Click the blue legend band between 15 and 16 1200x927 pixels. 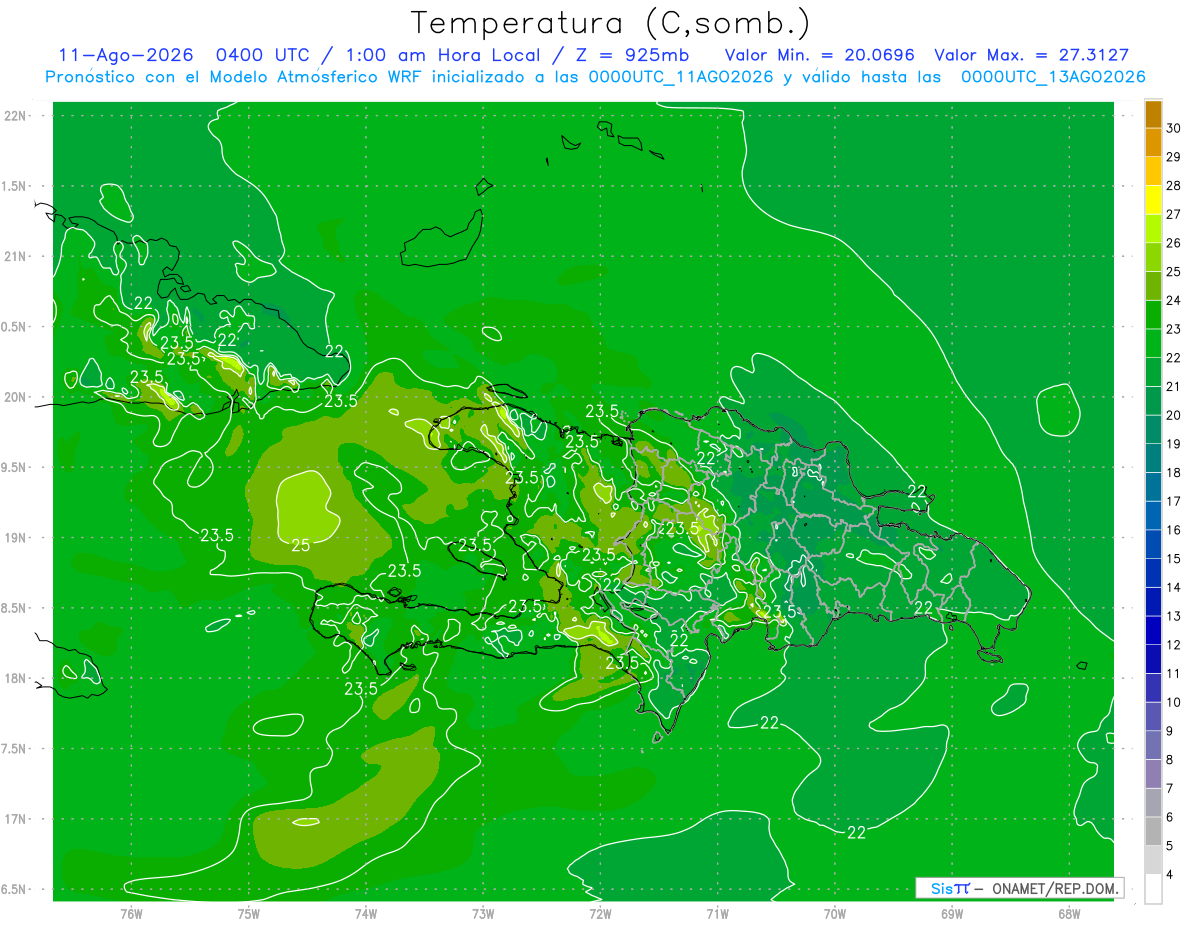[1153, 545]
